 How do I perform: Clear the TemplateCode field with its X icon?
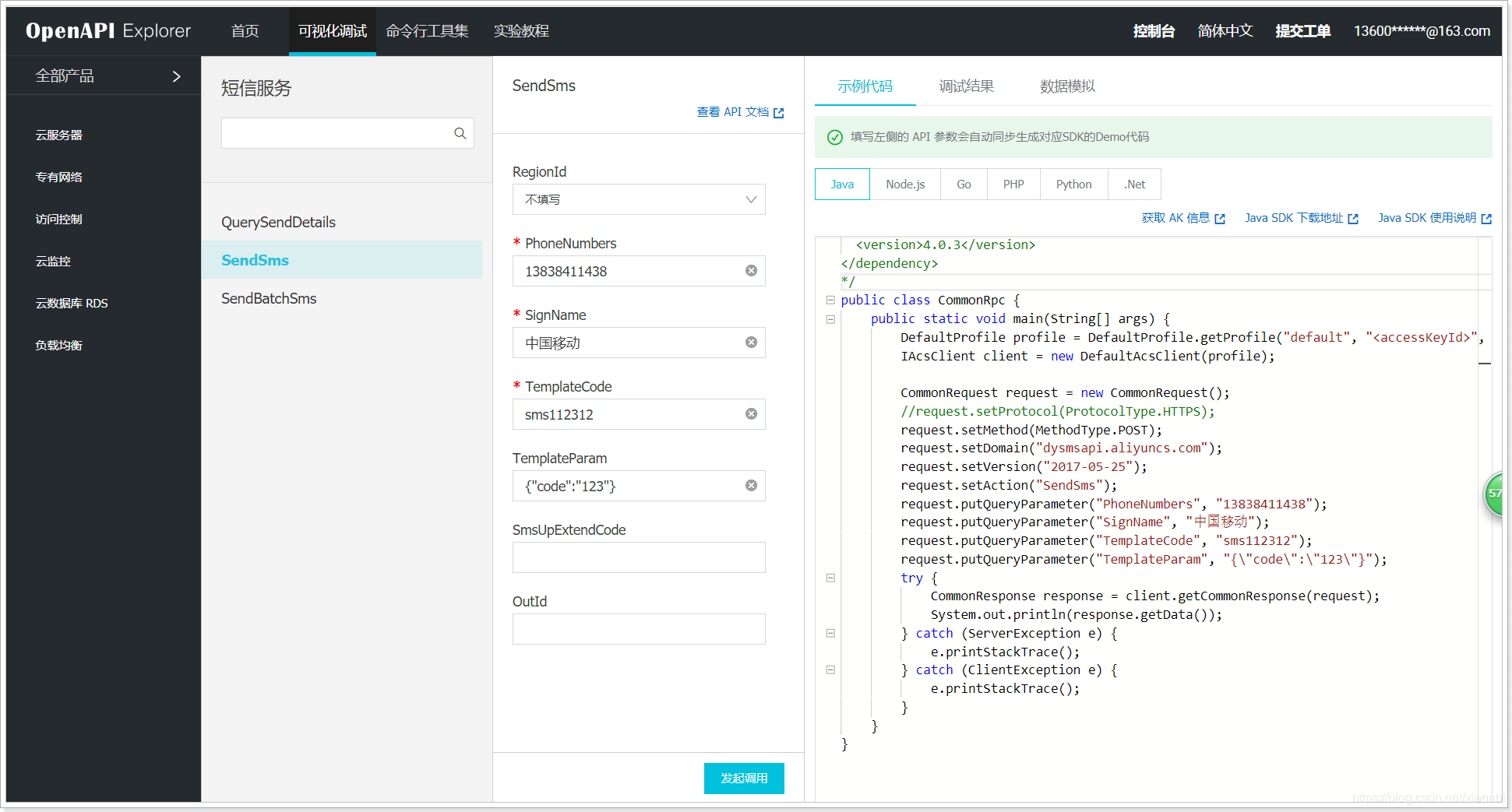pyautogui.click(x=751, y=414)
